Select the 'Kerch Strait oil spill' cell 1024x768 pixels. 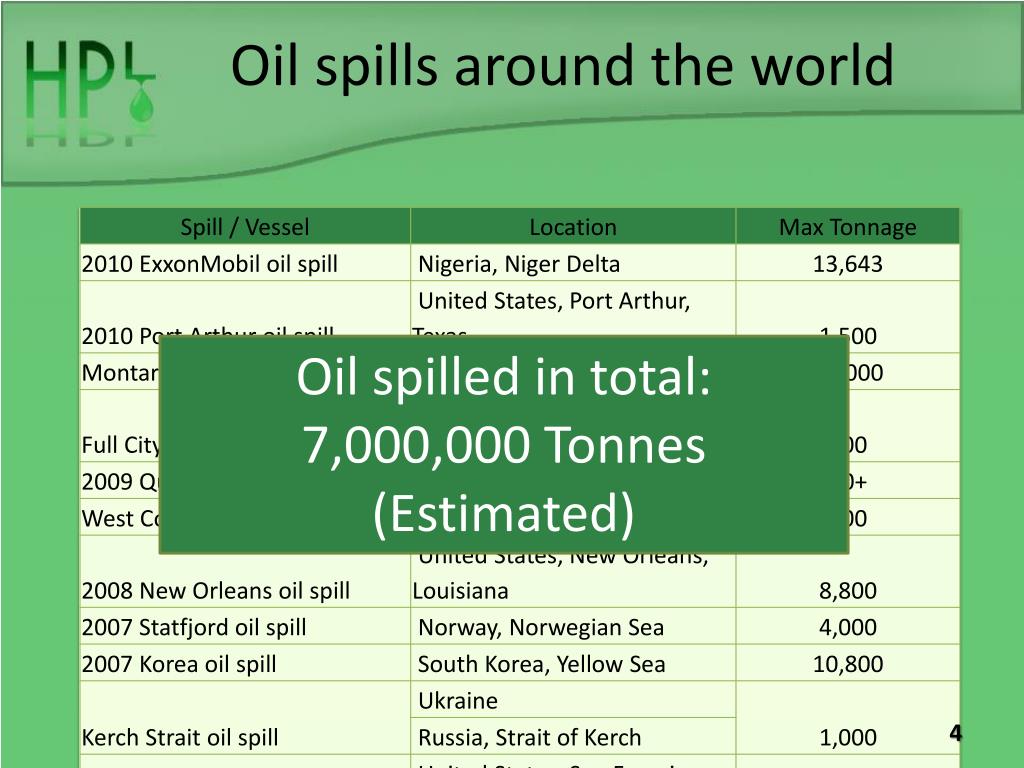(245, 718)
